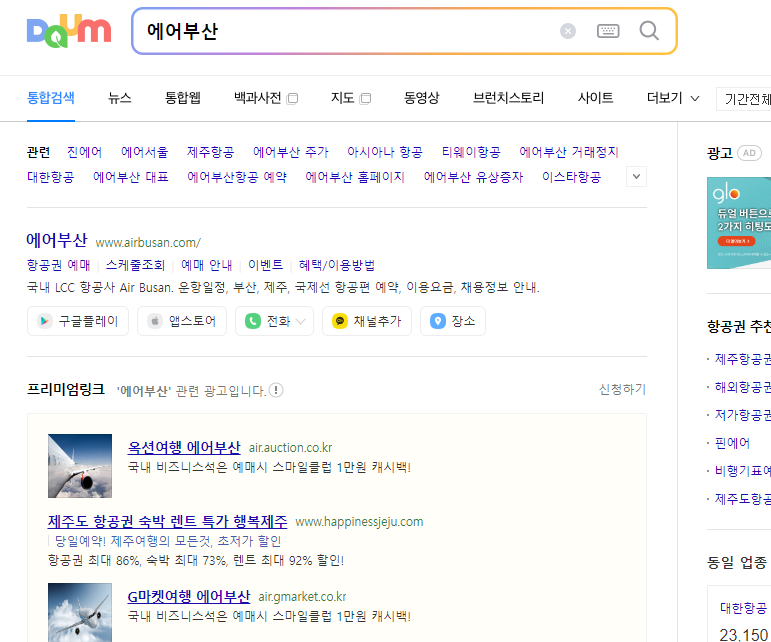Click the 신청하기 link
This screenshot has height=642, width=771.
[623, 390]
